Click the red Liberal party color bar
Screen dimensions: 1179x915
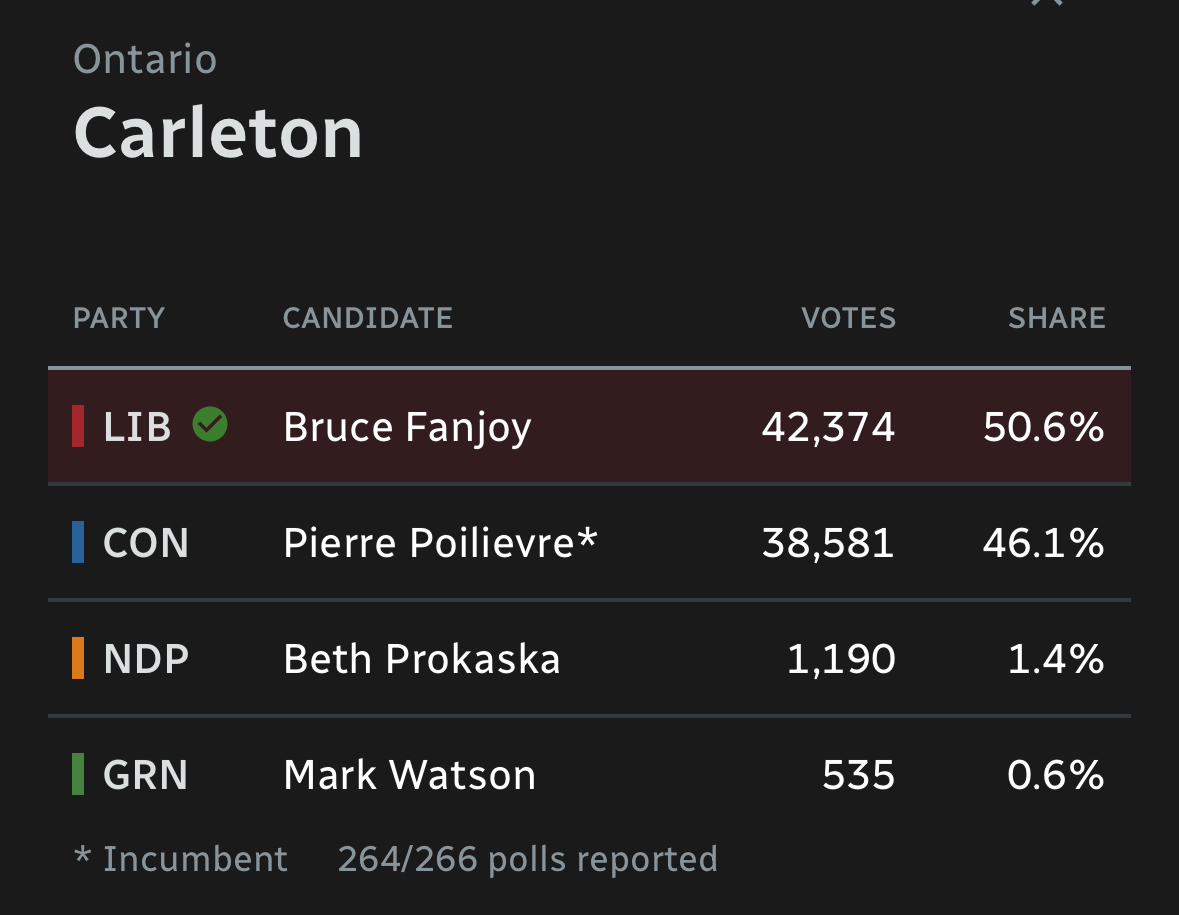(x=78, y=426)
